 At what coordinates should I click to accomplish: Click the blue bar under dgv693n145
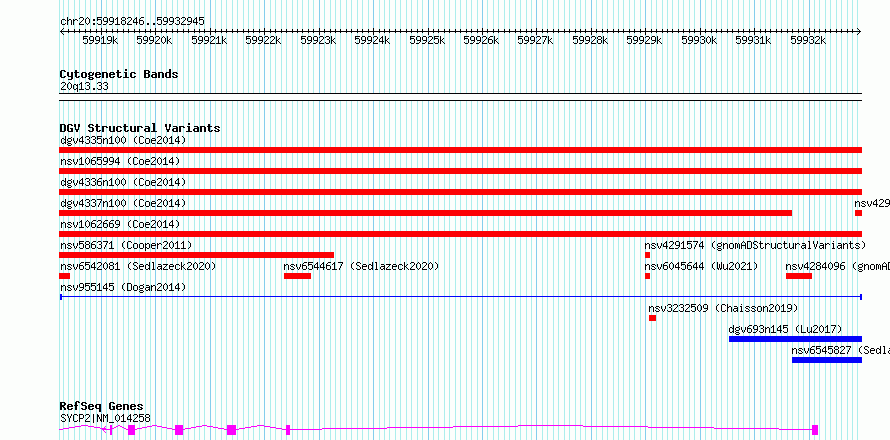[795, 339]
